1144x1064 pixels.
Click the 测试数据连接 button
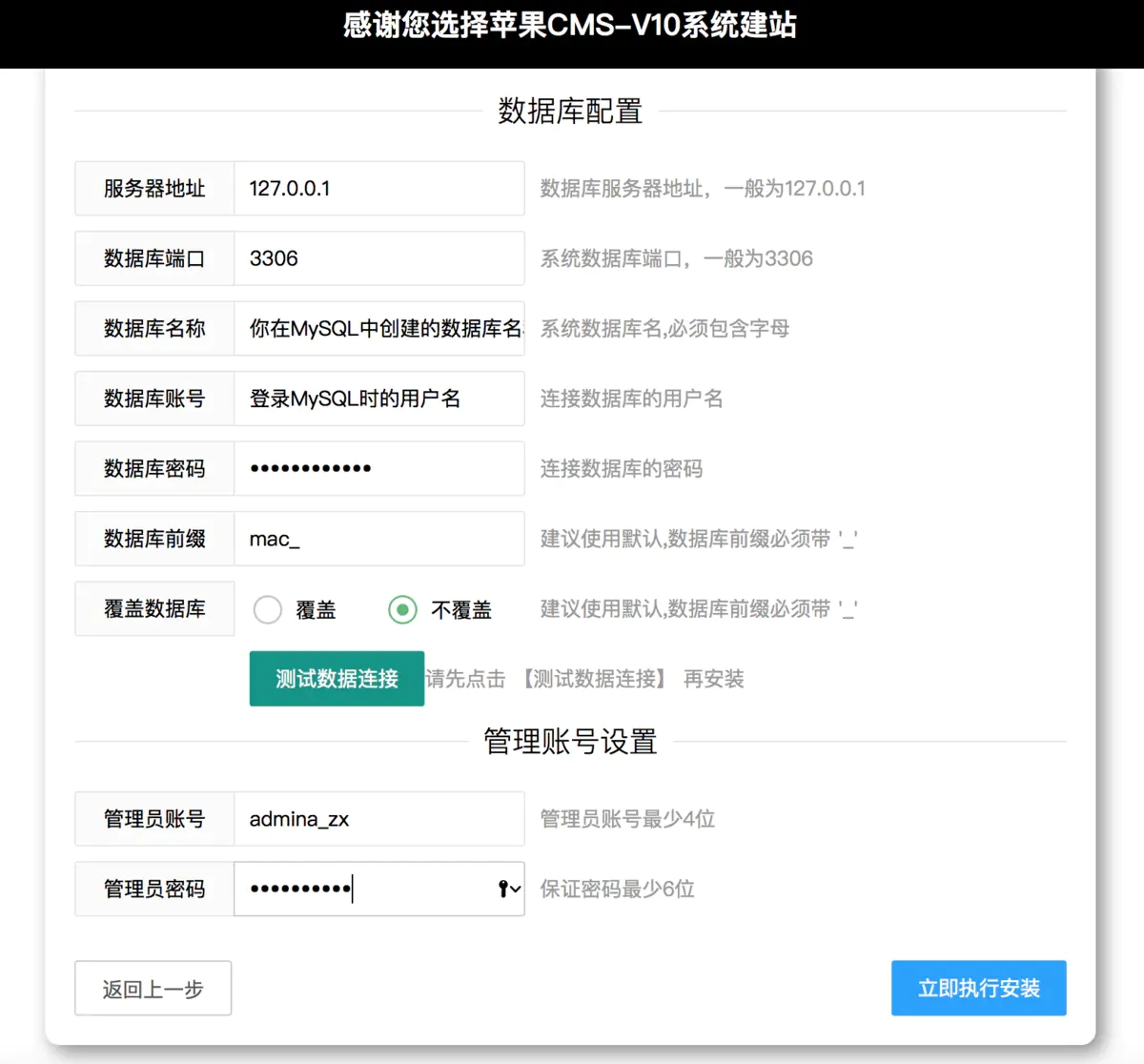pyautogui.click(x=337, y=679)
